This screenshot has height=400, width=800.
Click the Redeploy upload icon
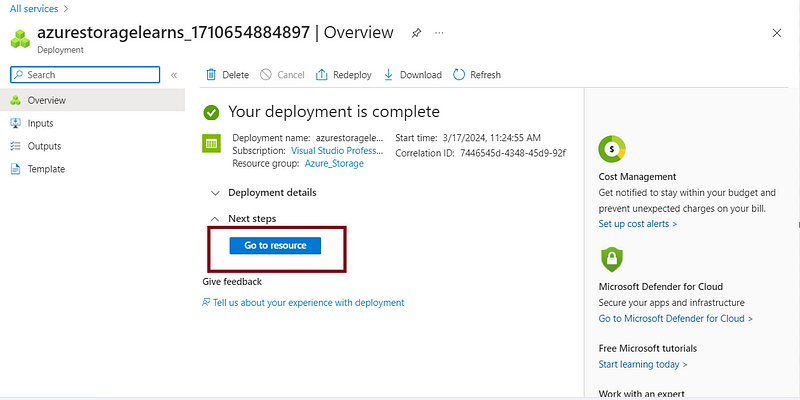tap(321, 75)
